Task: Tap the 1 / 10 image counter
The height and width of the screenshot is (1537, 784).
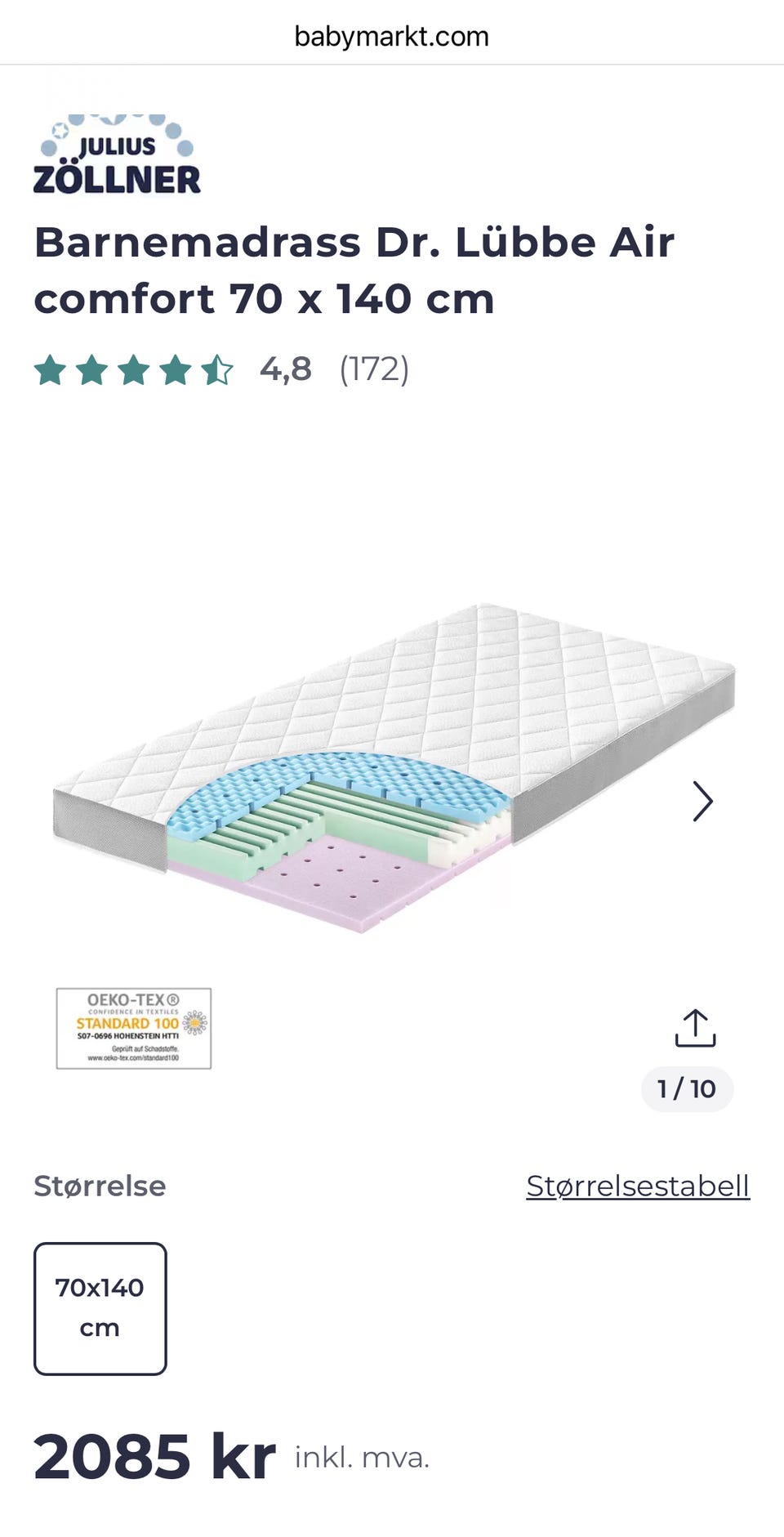Action: (687, 1088)
